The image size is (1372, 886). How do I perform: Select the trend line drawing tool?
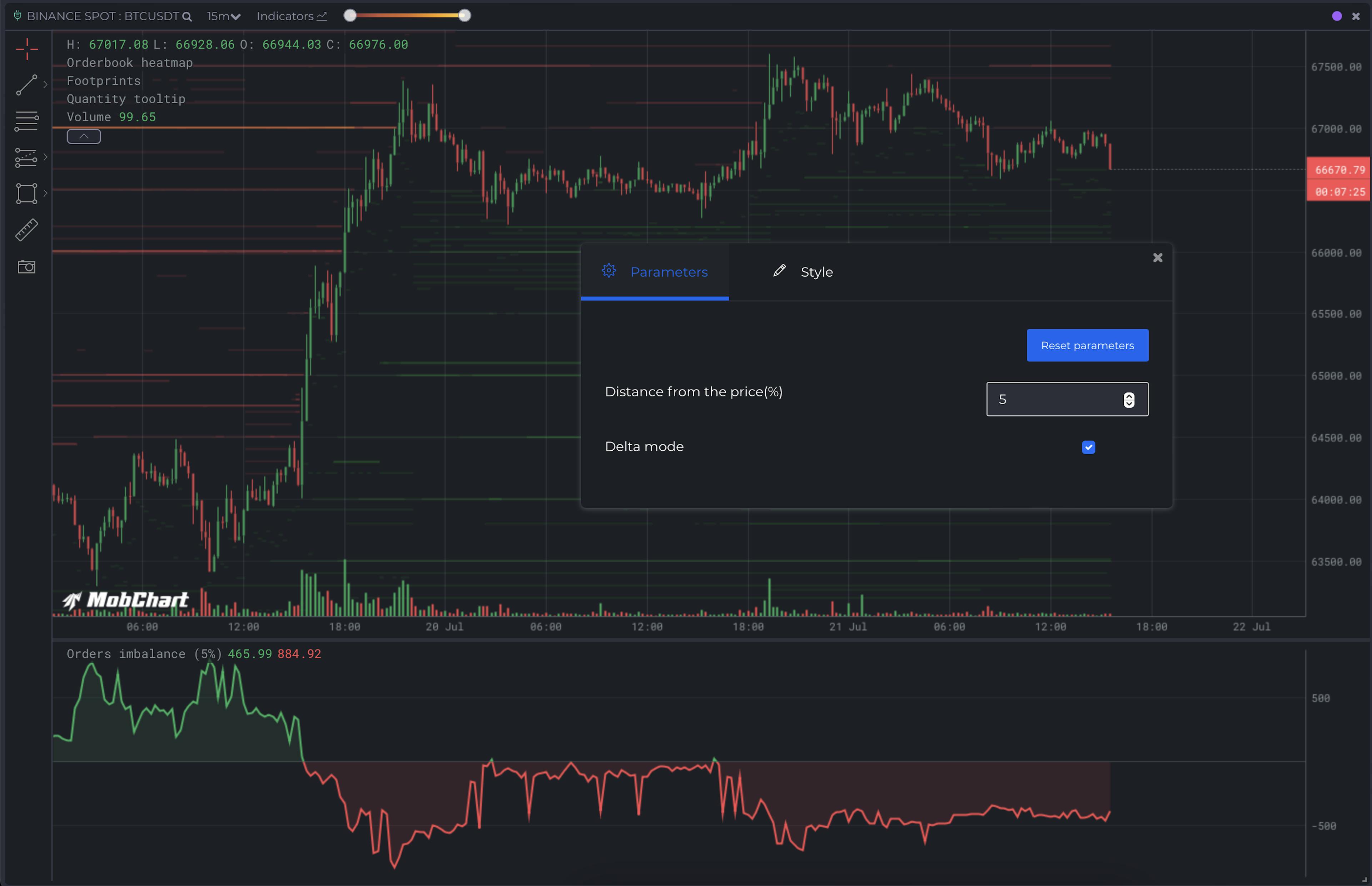(x=26, y=85)
